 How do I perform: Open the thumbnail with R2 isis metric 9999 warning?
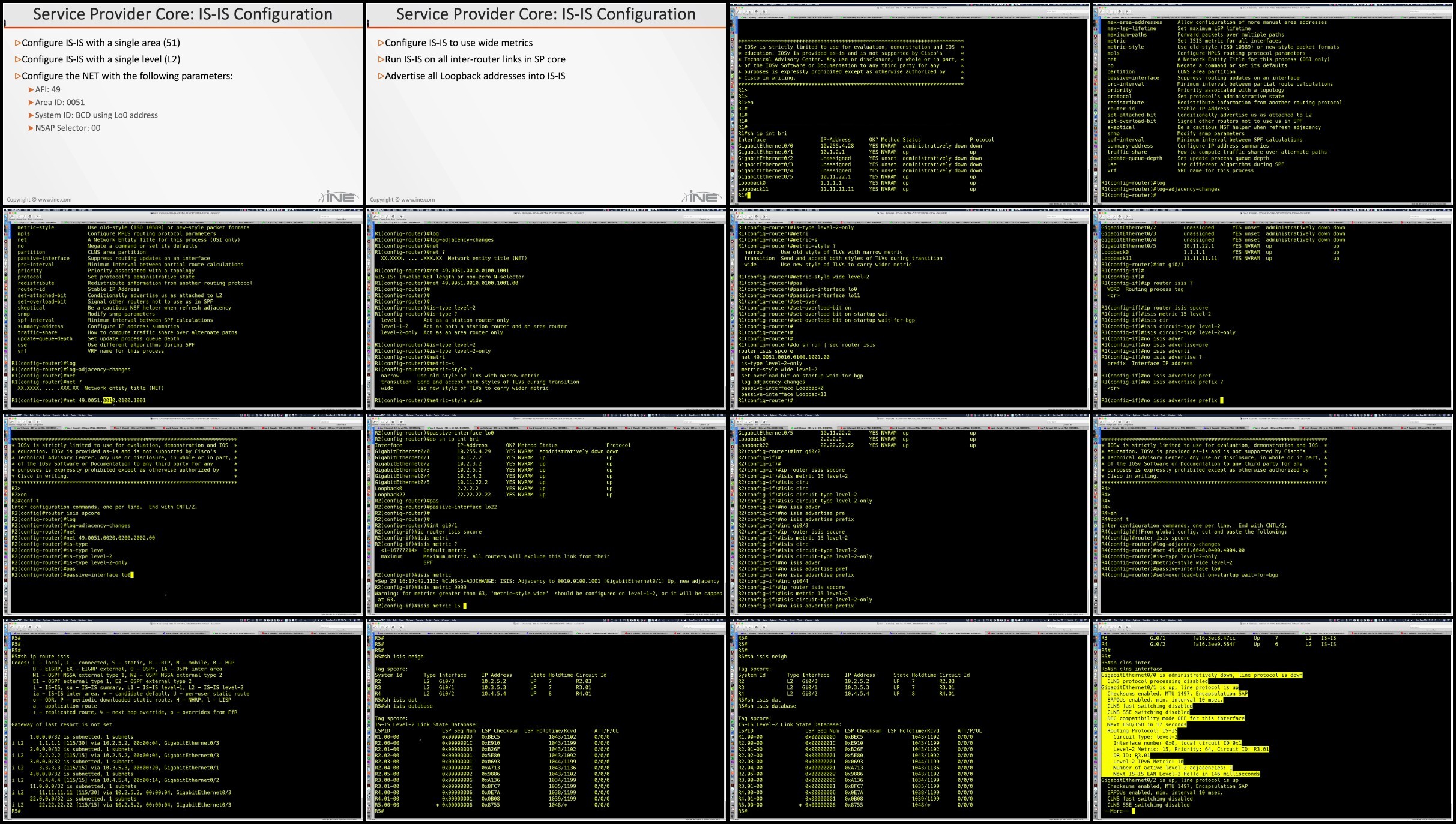tap(546, 514)
